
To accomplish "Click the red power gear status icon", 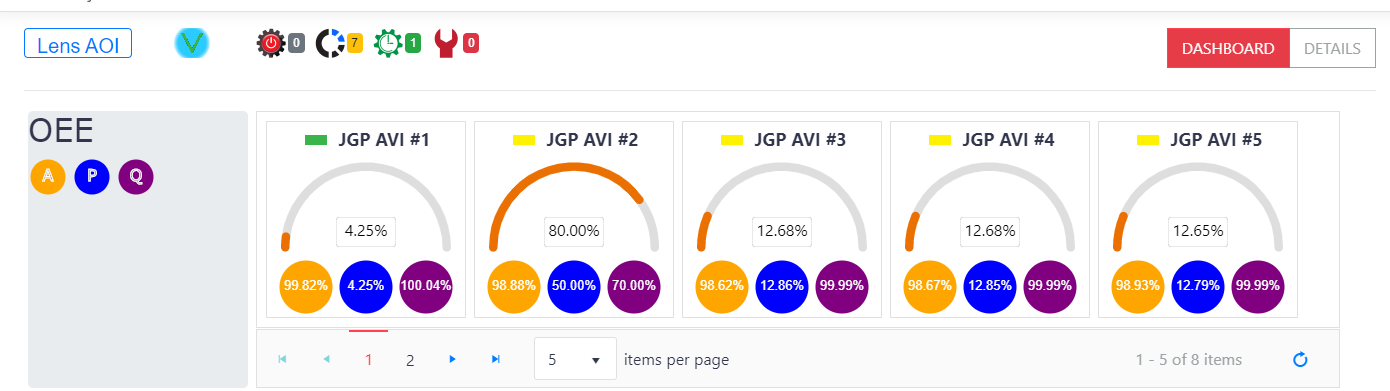I will [x=271, y=43].
